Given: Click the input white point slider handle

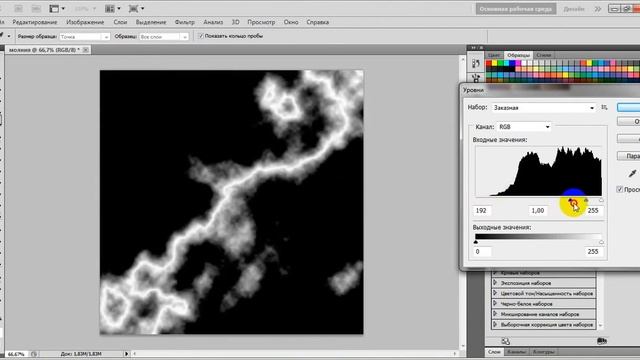Looking at the screenshot, I should 601,200.
